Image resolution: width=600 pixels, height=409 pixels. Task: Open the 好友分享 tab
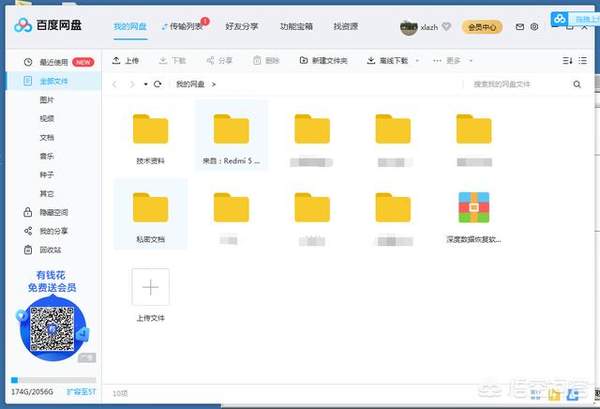point(242,26)
